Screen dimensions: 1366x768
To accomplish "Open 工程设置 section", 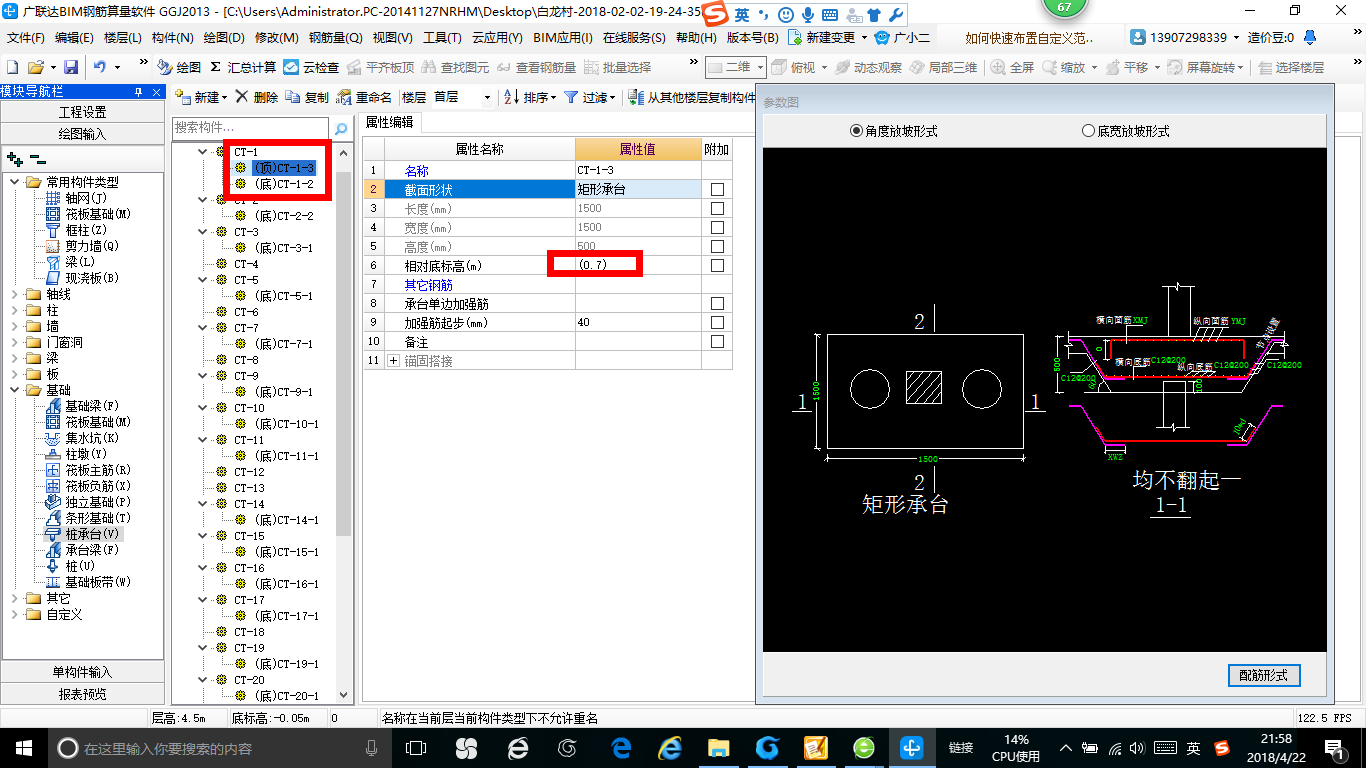I will 82,112.
